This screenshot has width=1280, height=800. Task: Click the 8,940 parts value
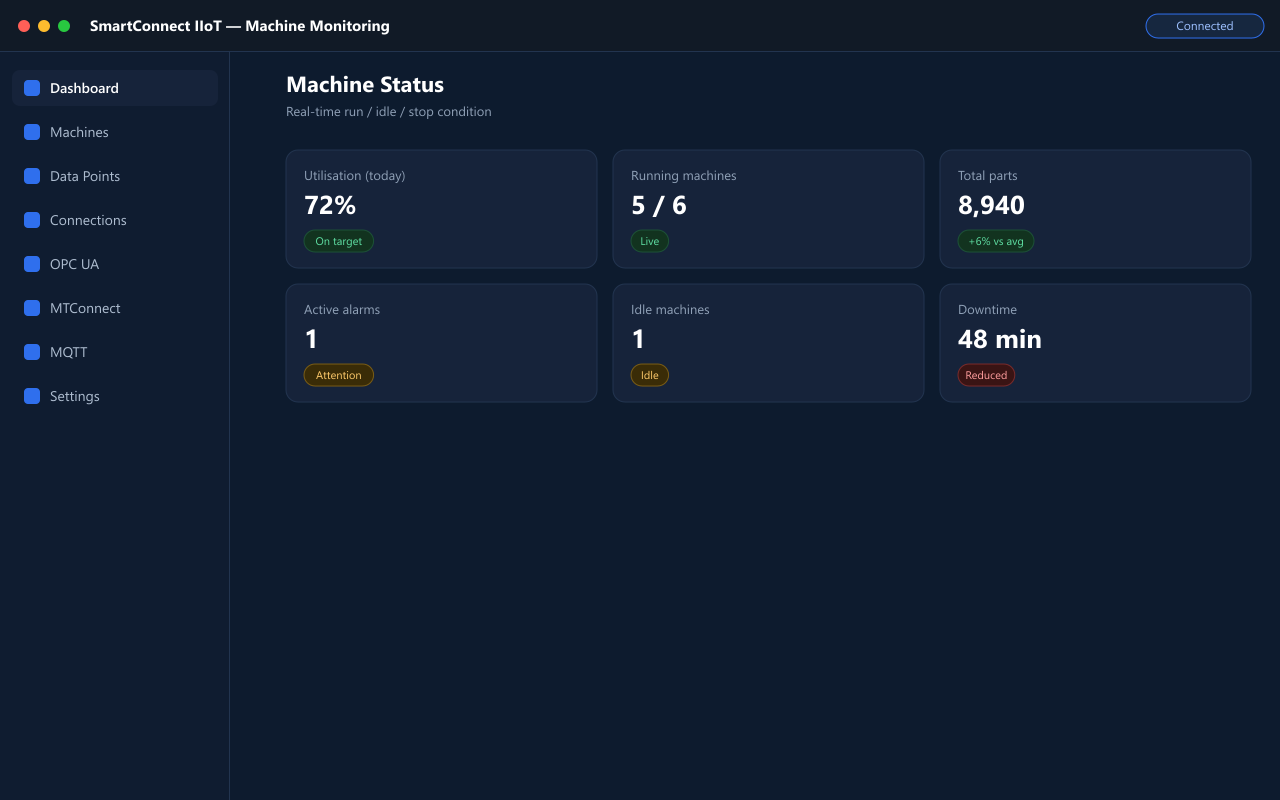click(991, 205)
